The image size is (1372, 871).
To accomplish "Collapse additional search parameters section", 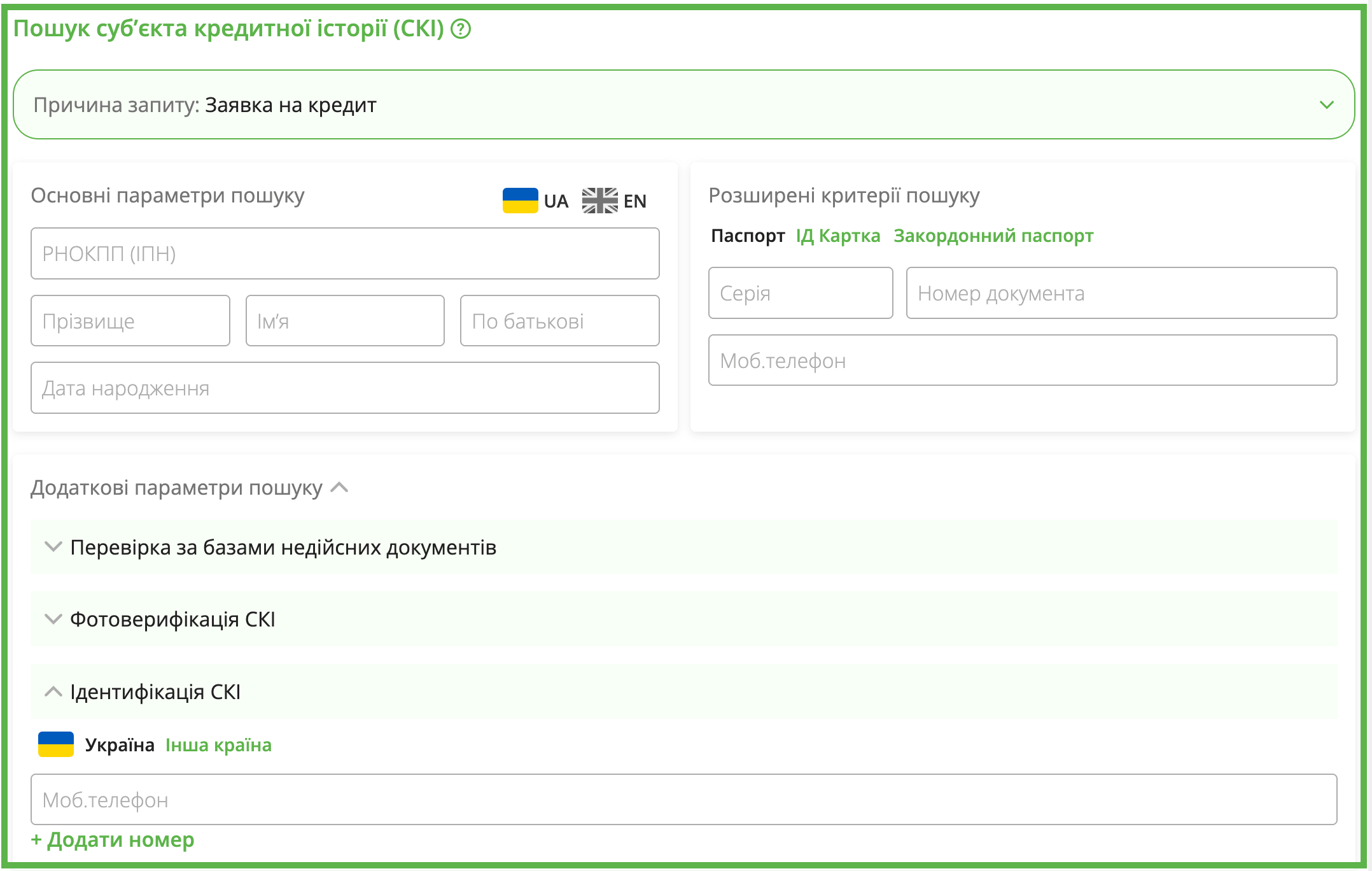I will click(340, 488).
